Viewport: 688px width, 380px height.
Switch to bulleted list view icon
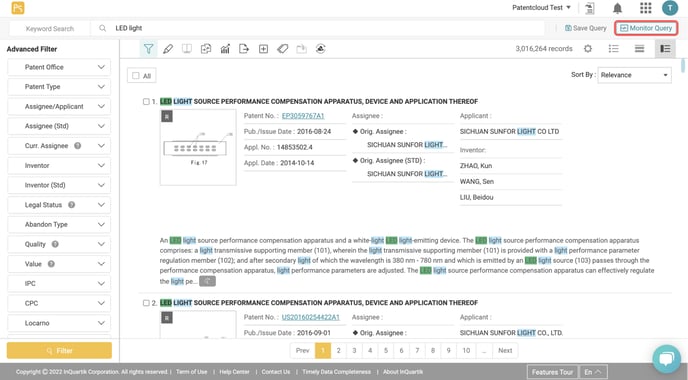[x=613, y=49]
